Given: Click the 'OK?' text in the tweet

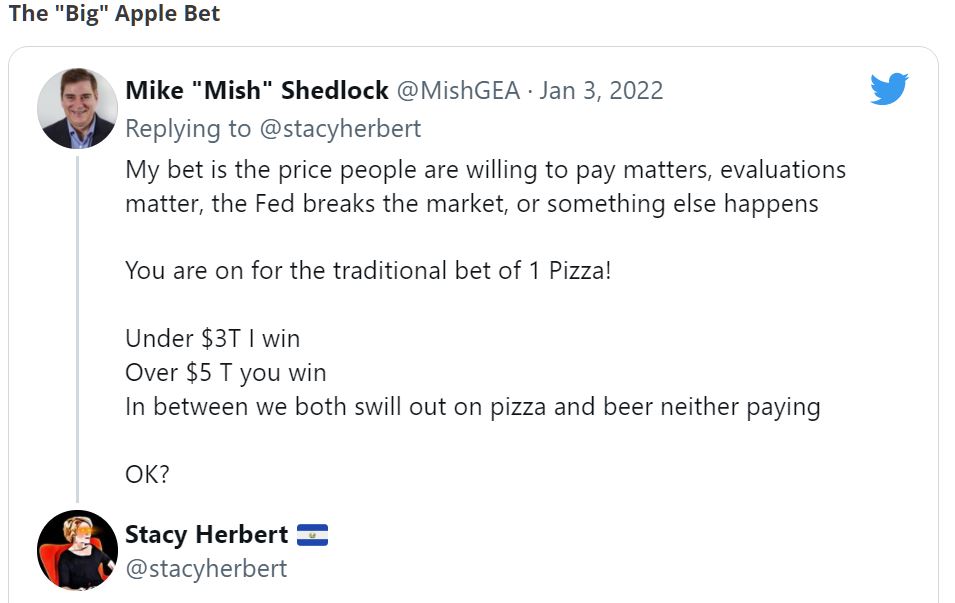Looking at the screenshot, I should tap(147, 473).
